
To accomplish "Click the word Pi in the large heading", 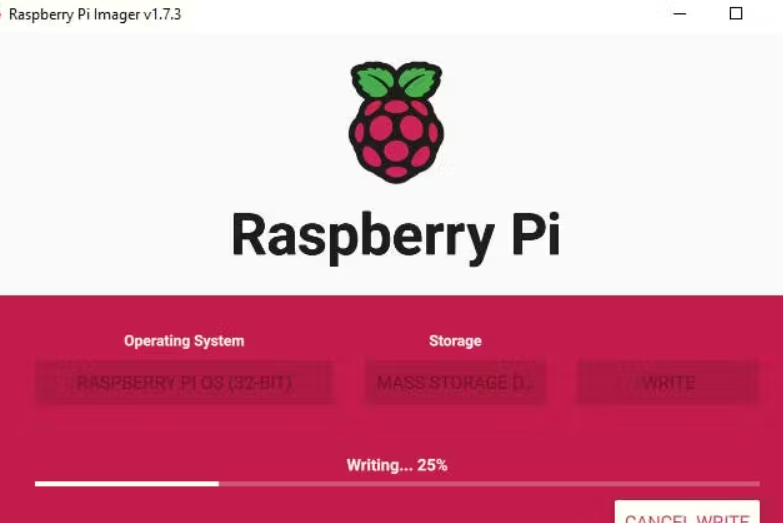I will (x=536, y=234).
